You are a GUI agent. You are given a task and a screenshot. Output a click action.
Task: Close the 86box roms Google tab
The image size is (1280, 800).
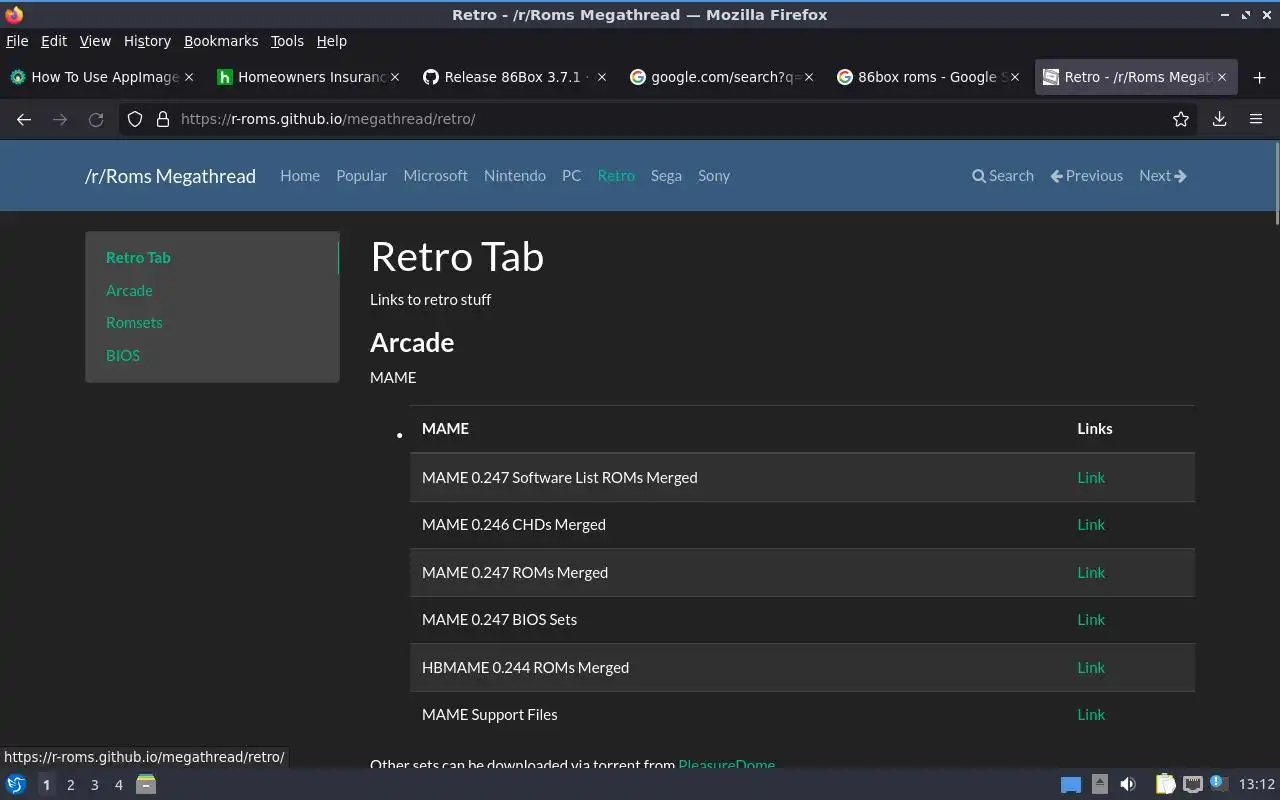[x=1015, y=77]
